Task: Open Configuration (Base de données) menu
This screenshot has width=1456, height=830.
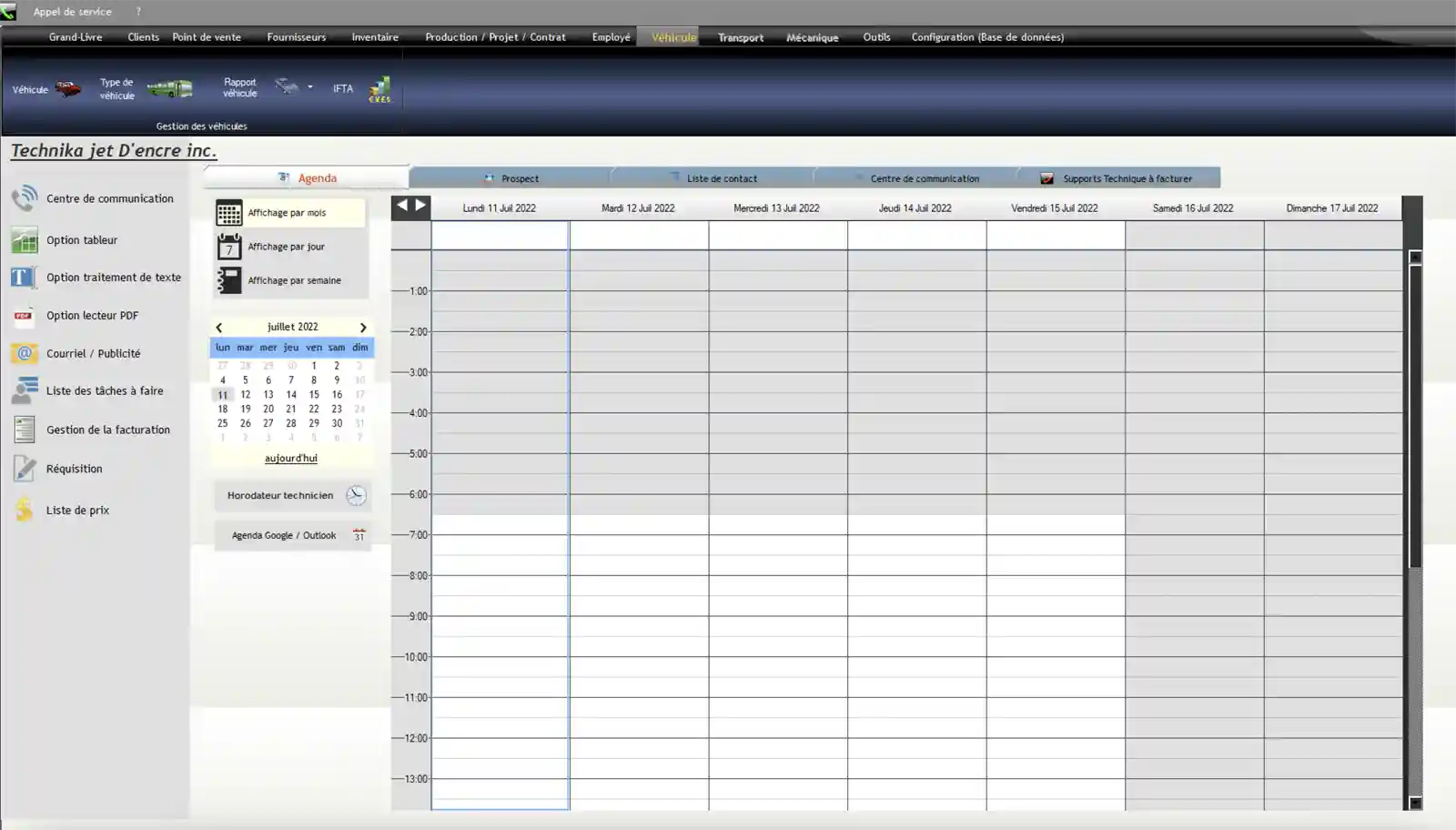Action: coord(987,37)
